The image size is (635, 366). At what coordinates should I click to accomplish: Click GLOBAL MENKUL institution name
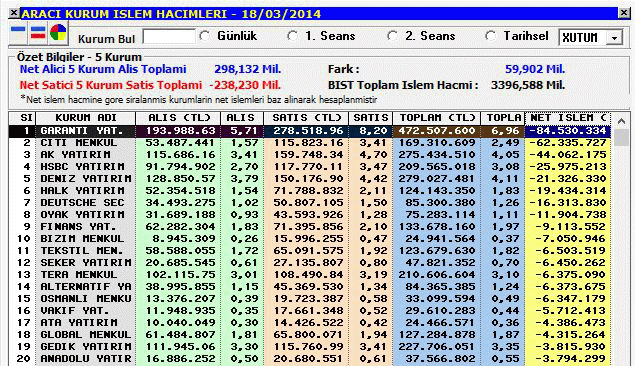[85, 335]
